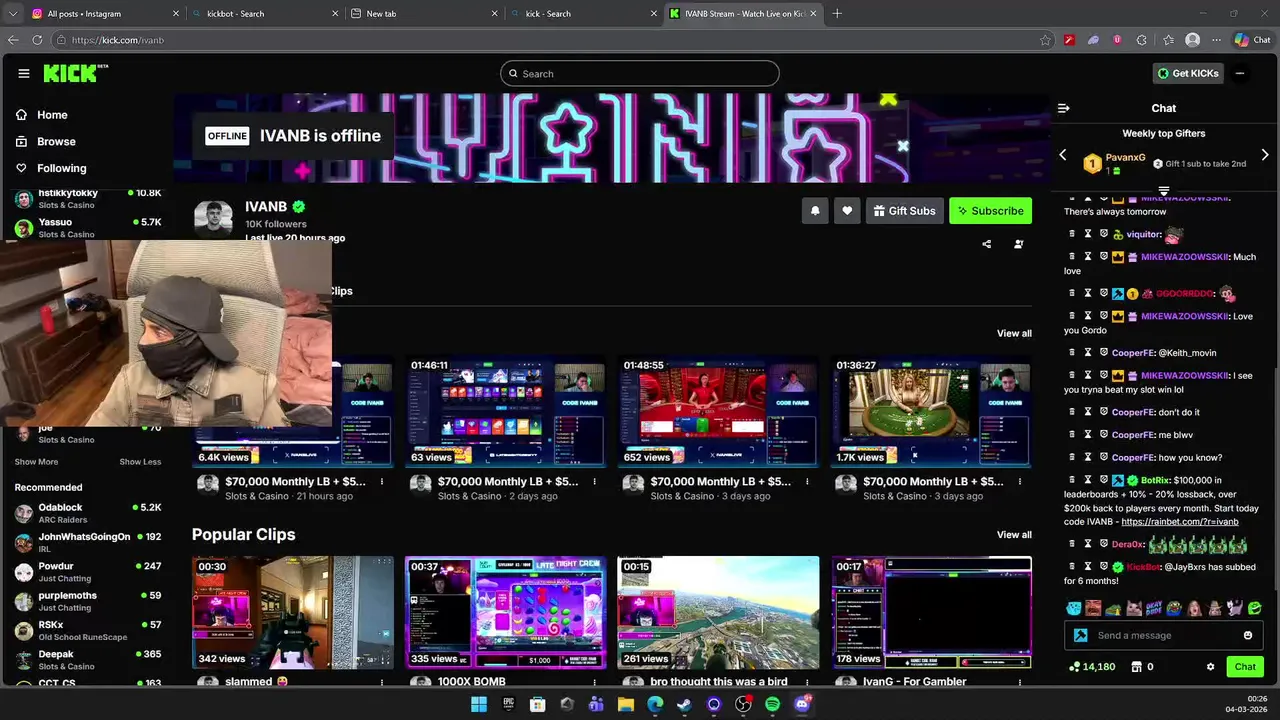Switch to the kick - Search tab
This screenshot has height=720, width=1280.
click(584, 13)
